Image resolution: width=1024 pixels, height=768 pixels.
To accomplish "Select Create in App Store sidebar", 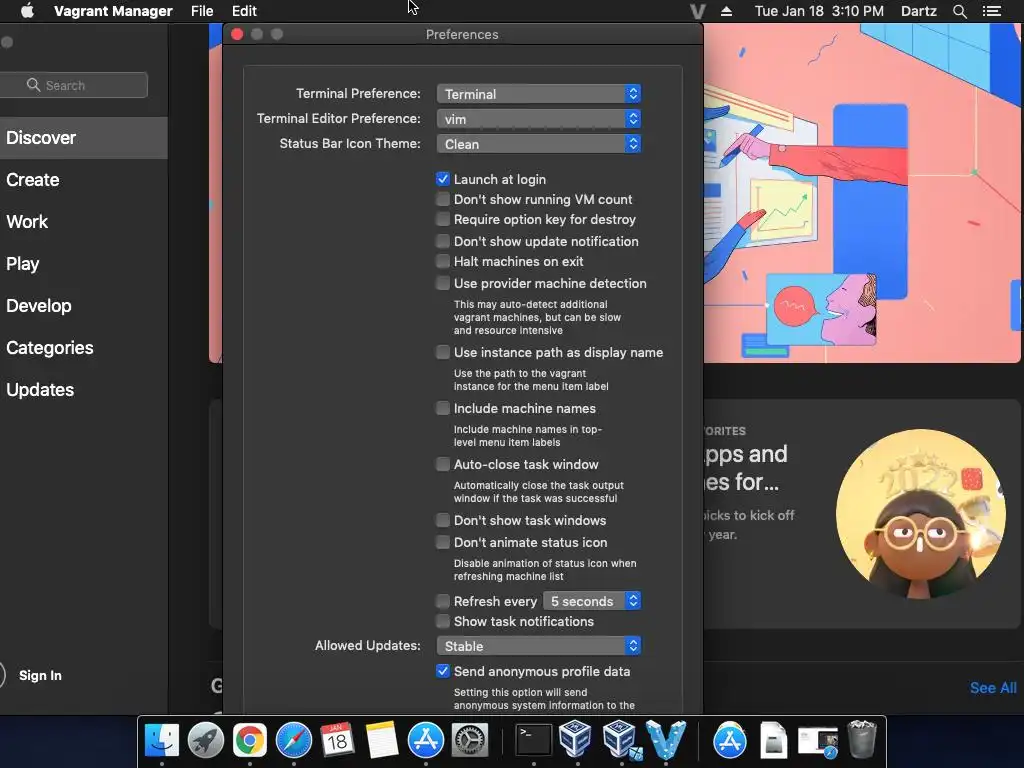I will click(x=82, y=180).
